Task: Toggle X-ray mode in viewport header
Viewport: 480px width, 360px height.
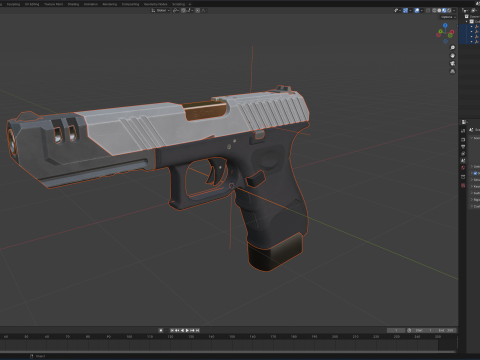Action: [428, 11]
